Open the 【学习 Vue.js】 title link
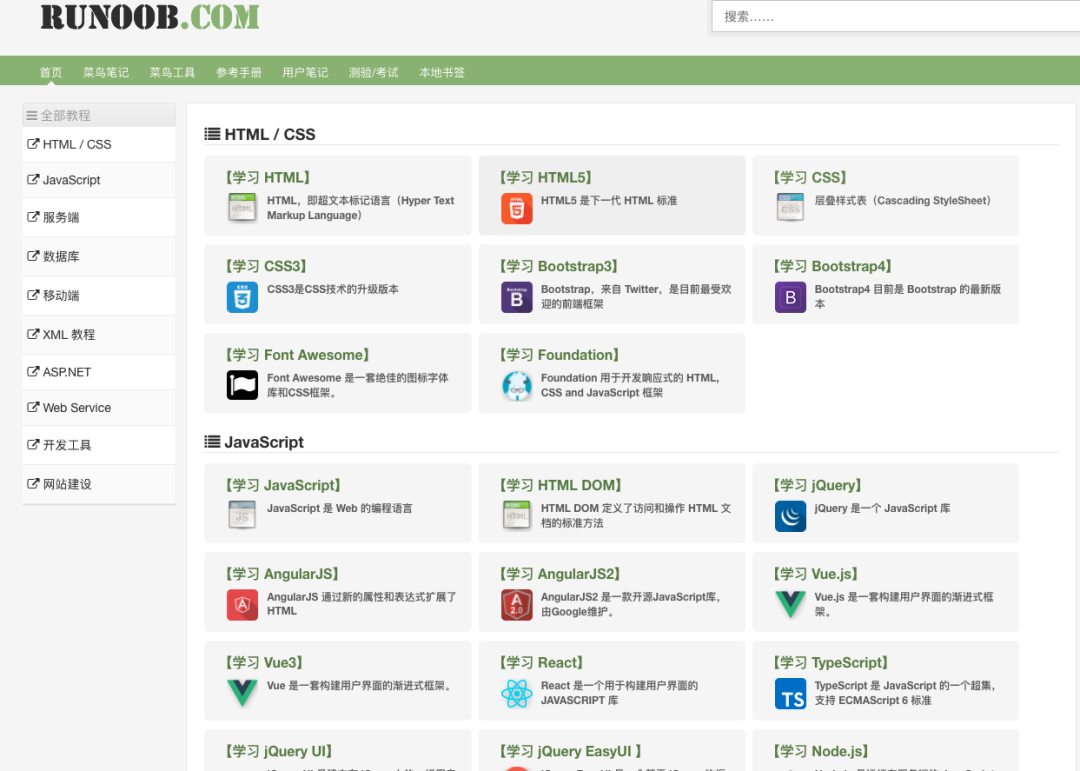The image size is (1080, 771). pos(816,574)
